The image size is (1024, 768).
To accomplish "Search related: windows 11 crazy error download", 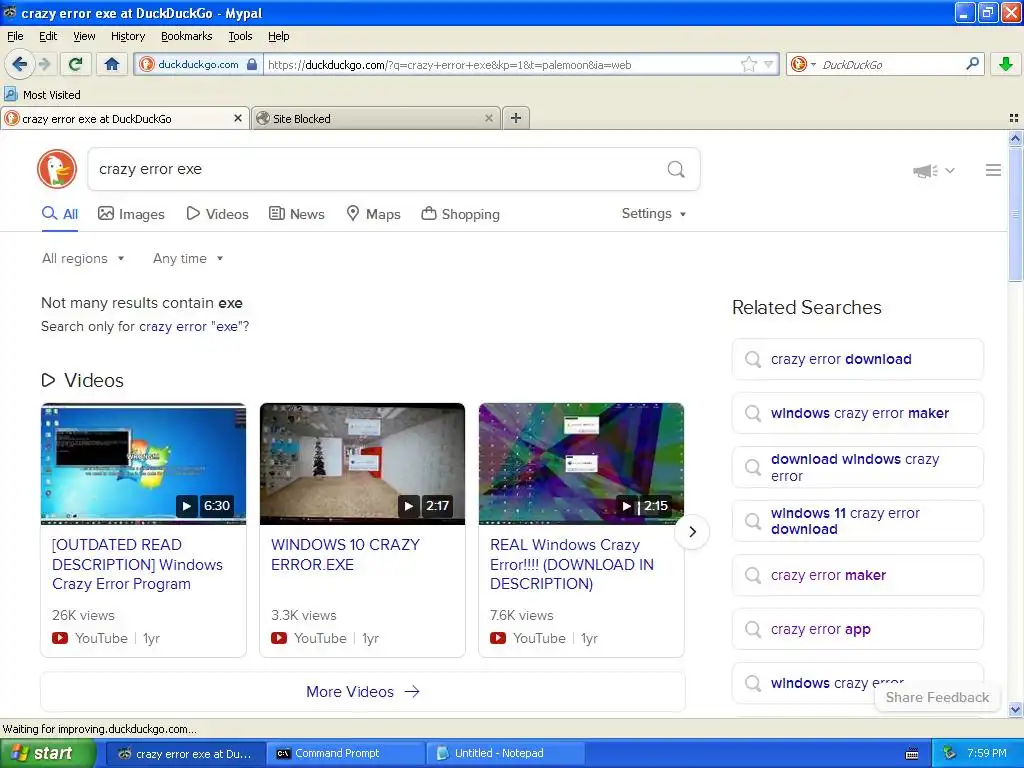I will point(857,521).
